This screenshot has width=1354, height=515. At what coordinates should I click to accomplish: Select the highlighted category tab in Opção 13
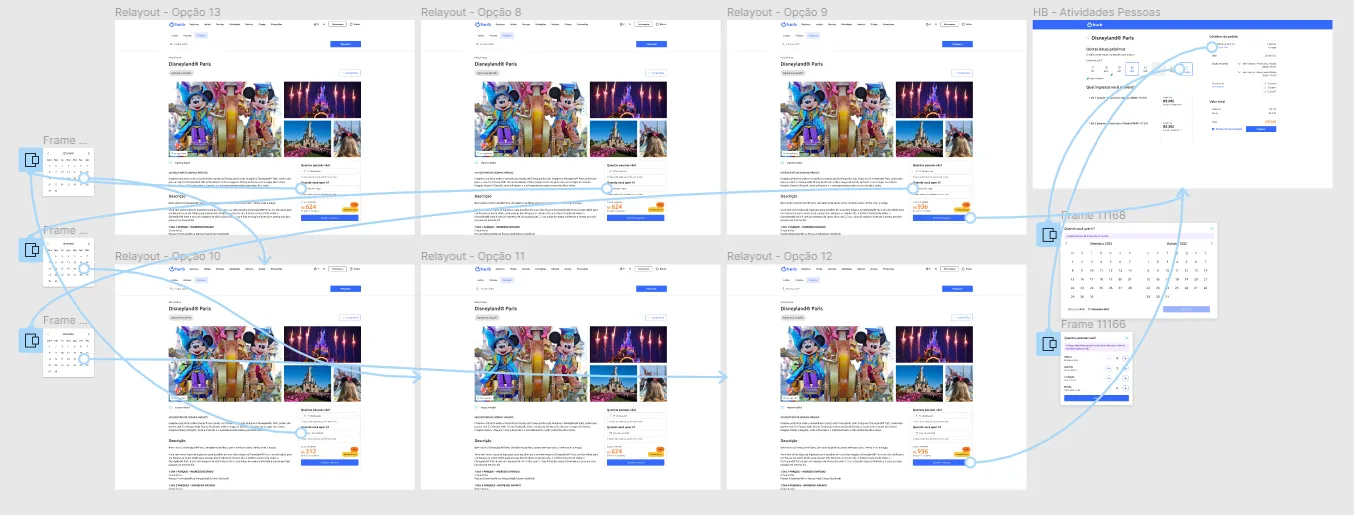pyautogui.click(x=201, y=35)
